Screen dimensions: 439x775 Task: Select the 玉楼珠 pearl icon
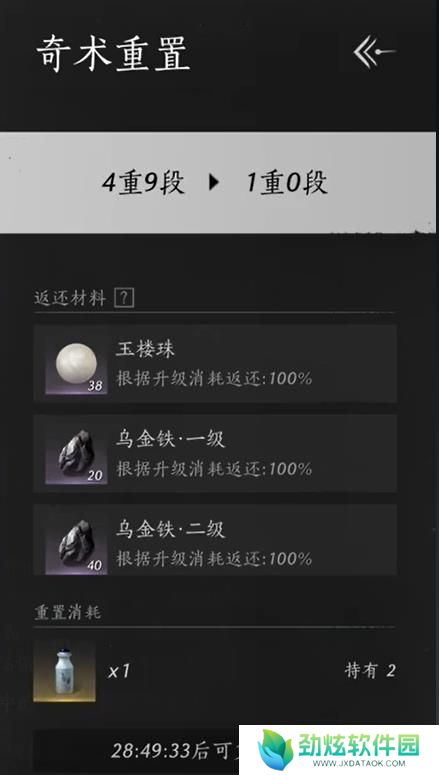76,364
